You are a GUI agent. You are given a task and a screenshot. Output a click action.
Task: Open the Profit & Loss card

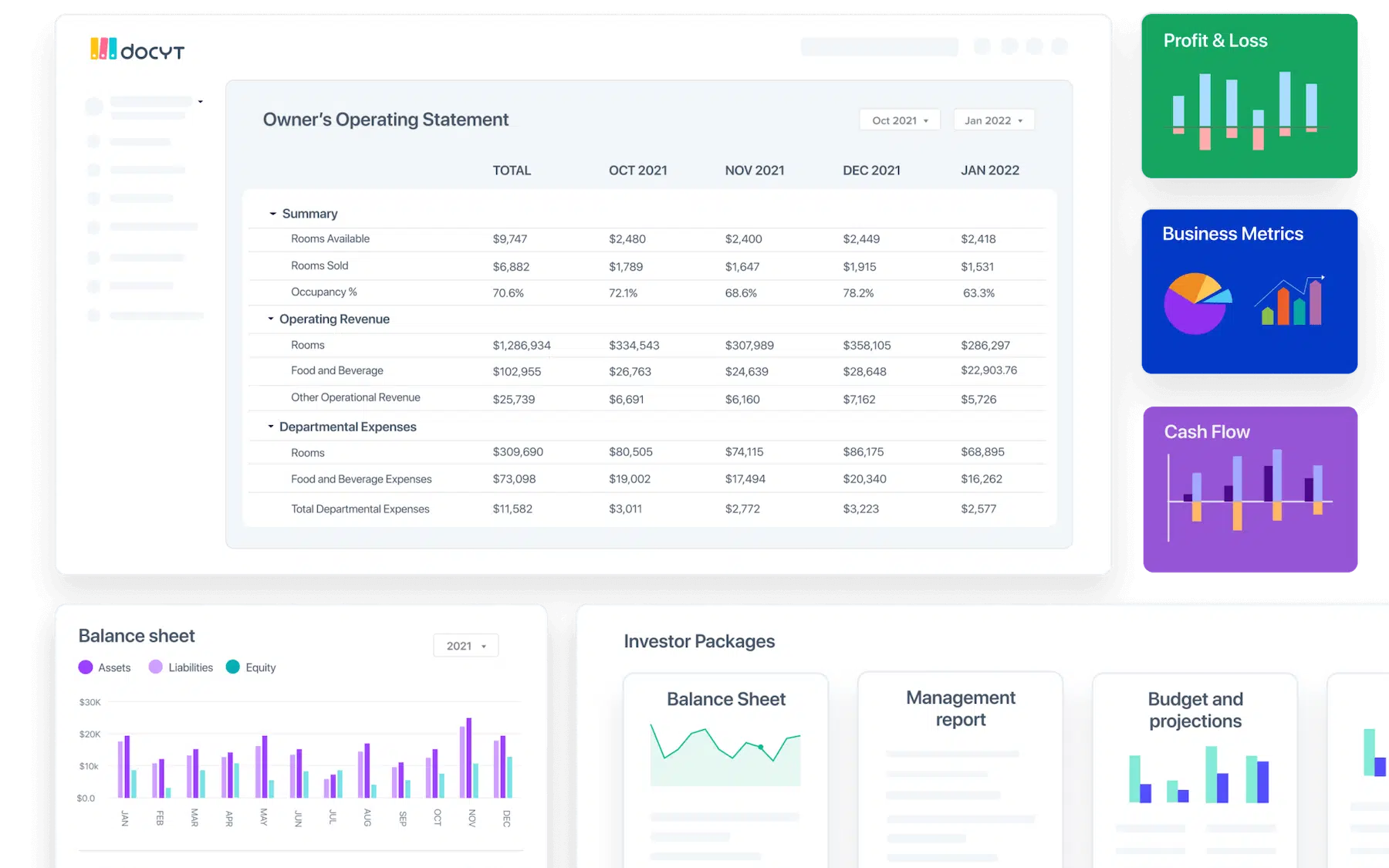(x=1249, y=96)
